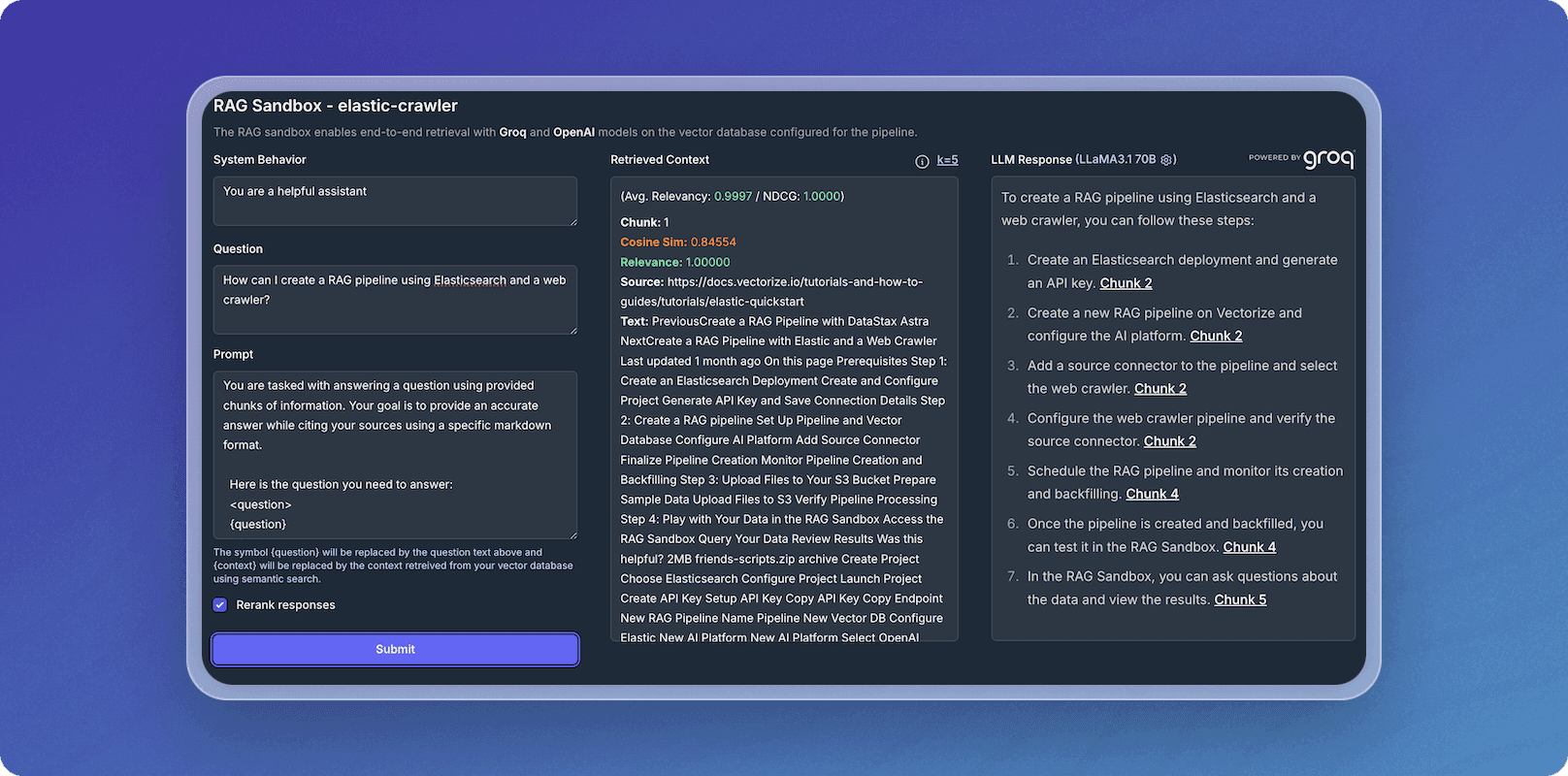This screenshot has width=1568, height=776.
Task: Click inside the Prompt template text area
Action: tap(394, 454)
